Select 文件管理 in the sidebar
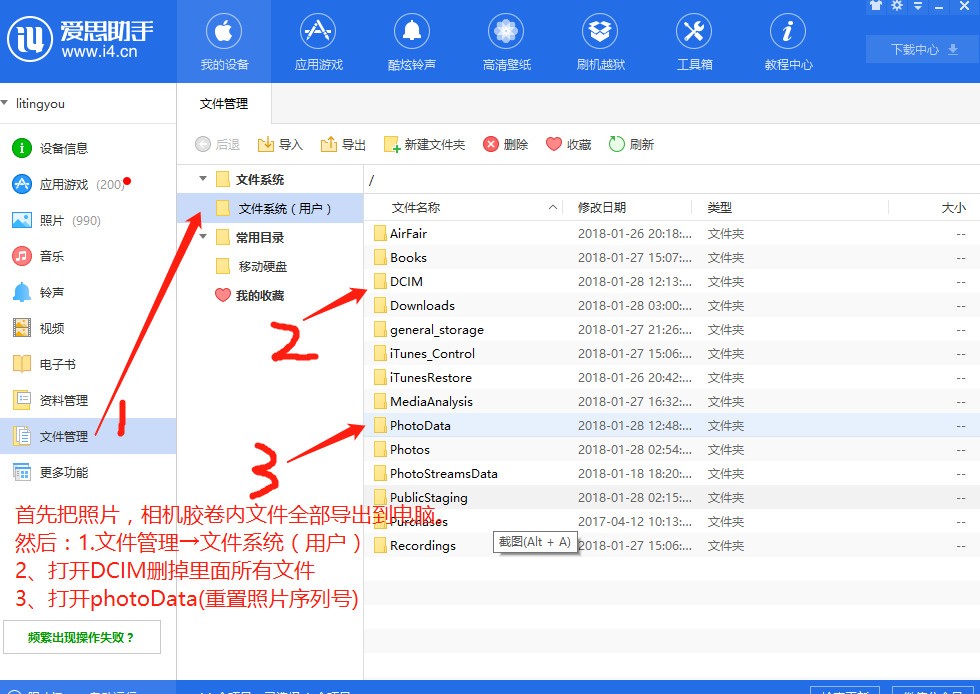The width and height of the screenshot is (980, 694). click(x=88, y=436)
